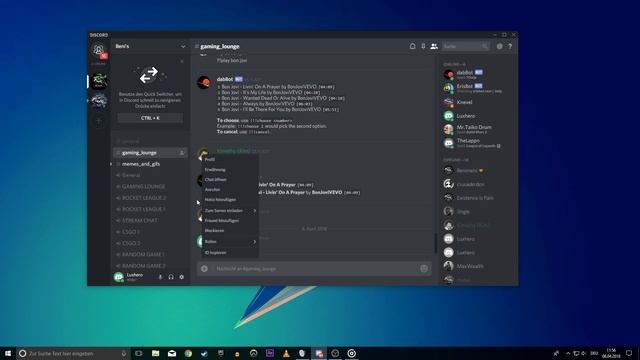Attach a file with plus icon
Image resolution: width=640 pixels, height=360 pixels.
pyautogui.click(x=204, y=269)
